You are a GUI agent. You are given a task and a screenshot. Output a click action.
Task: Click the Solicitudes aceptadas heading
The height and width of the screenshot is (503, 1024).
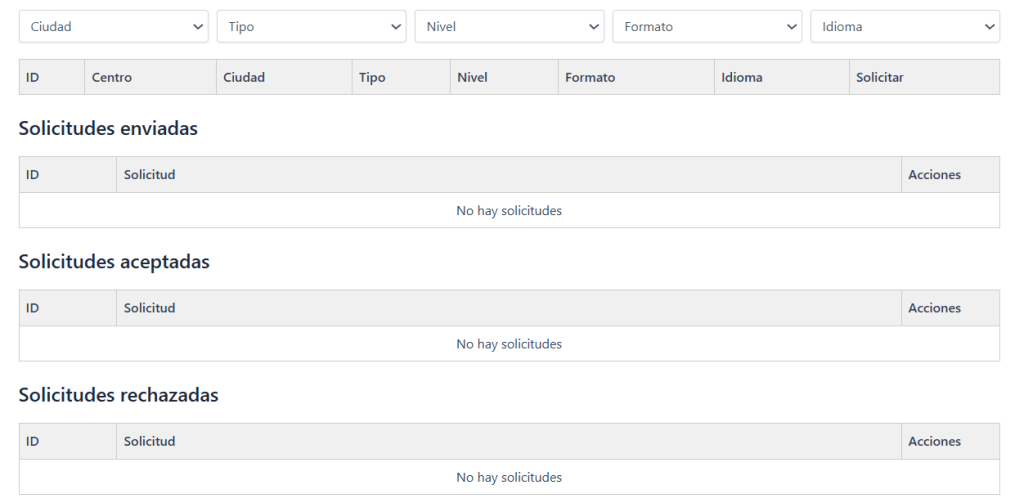[x=114, y=261]
